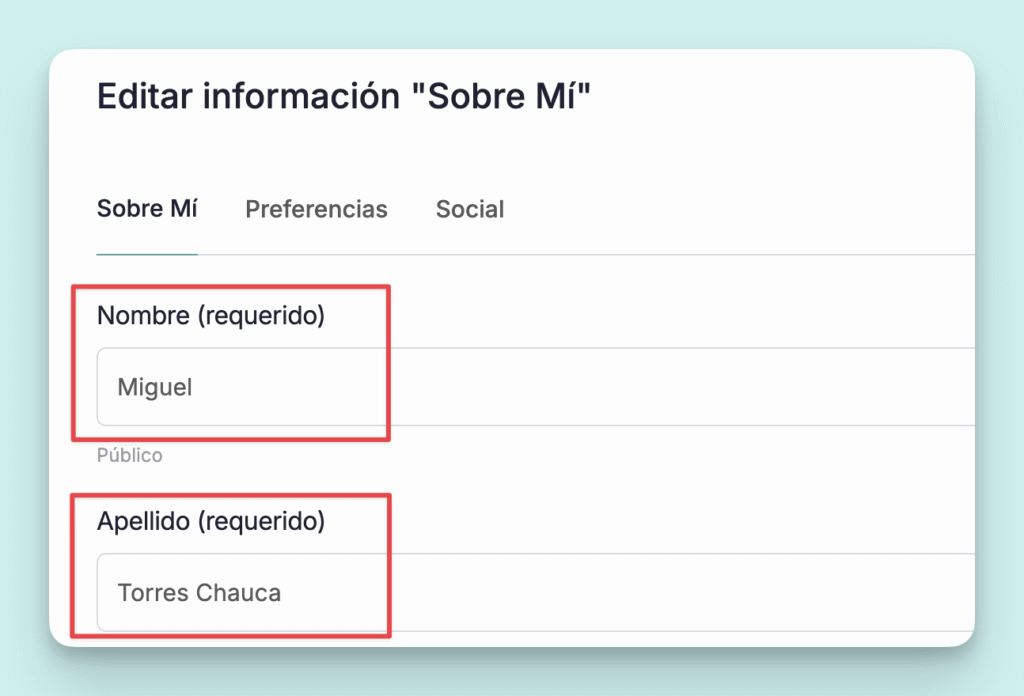Screen dimensions: 1024x696
Task: Click the empty right side of Nombre field
Action: tap(800, 387)
